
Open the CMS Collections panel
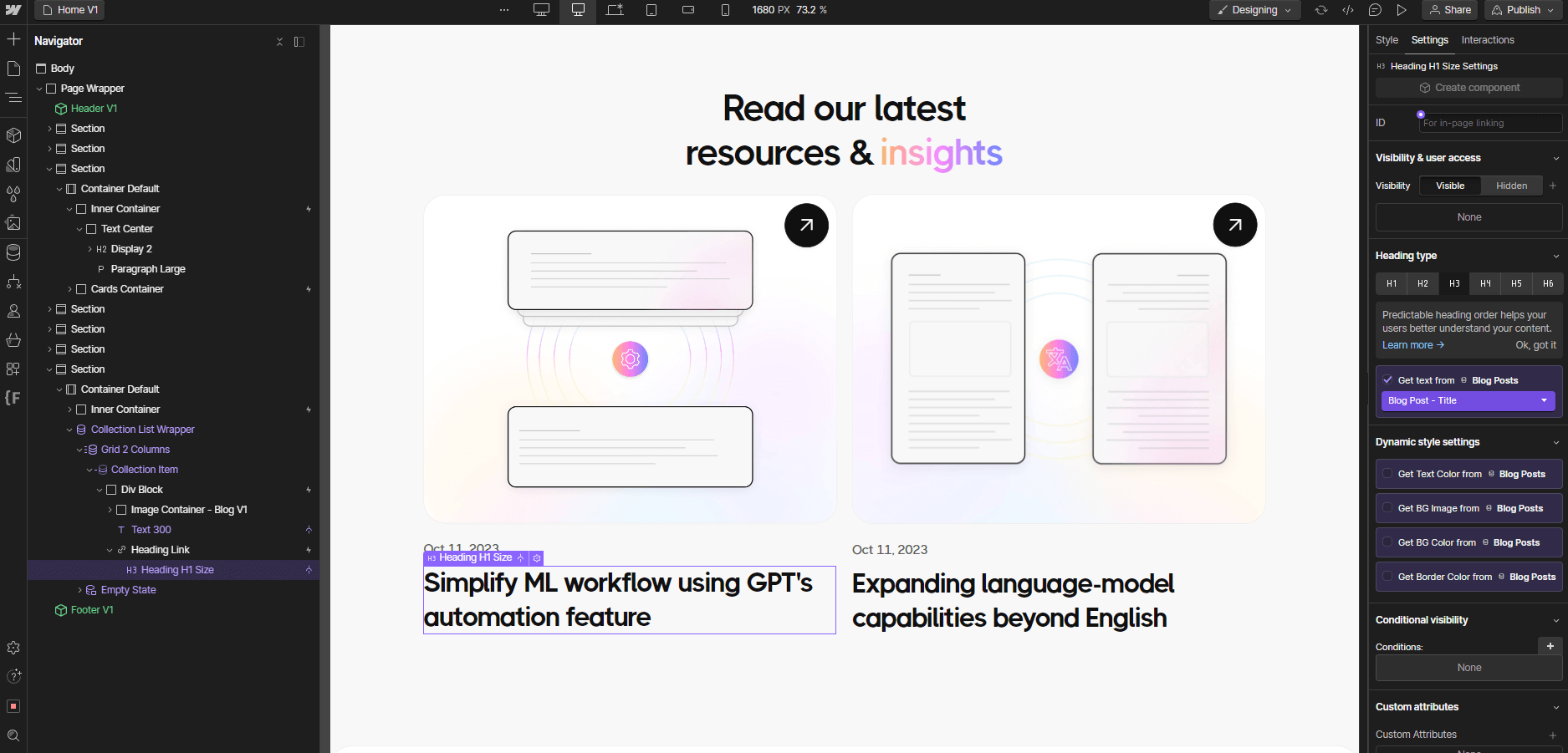13,252
